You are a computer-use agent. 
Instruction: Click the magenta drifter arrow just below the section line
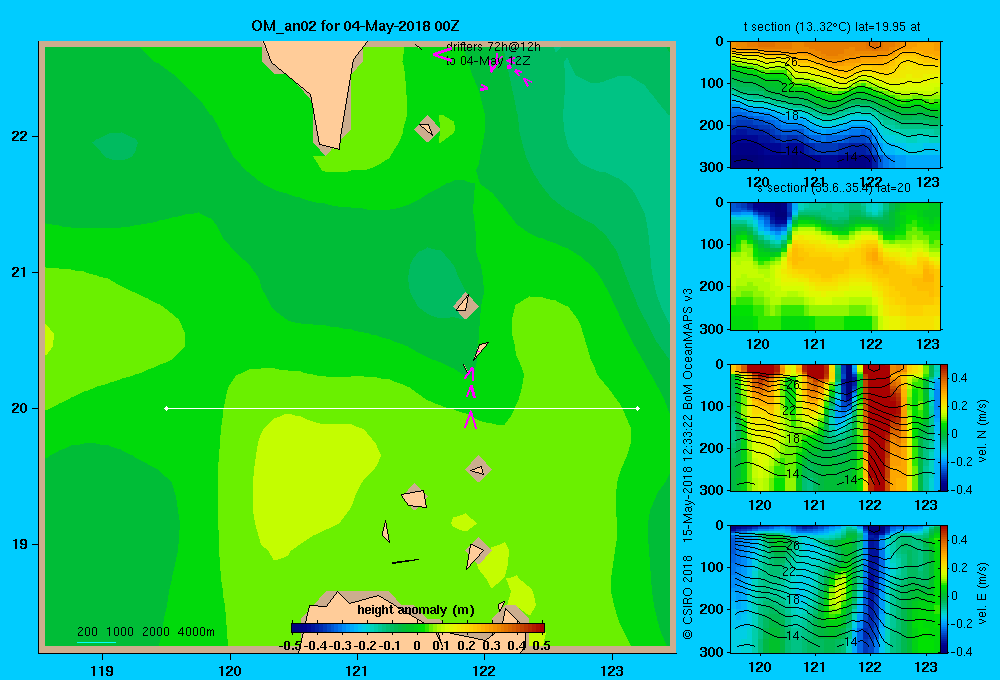pos(471,420)
